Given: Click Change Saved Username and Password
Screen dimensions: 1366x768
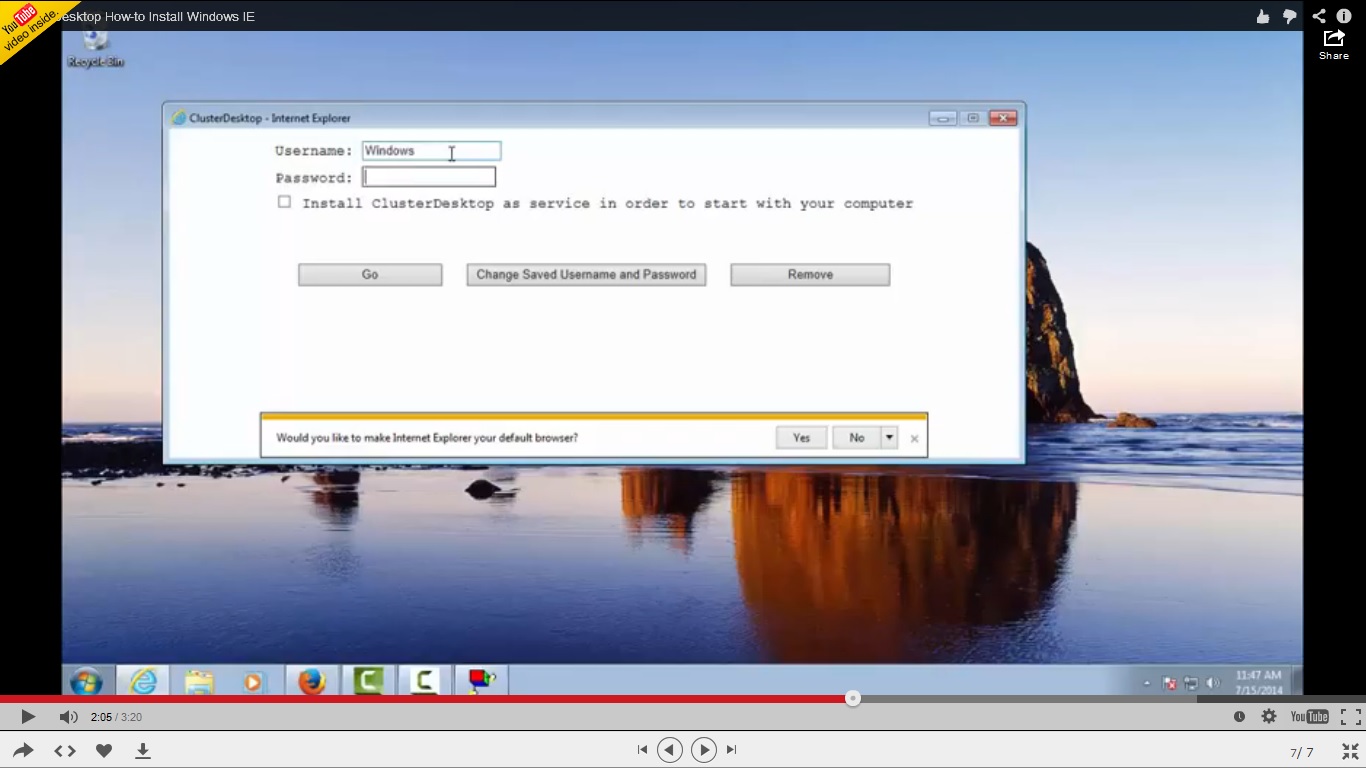Looking at the screenshot, I should pos(586,274).
